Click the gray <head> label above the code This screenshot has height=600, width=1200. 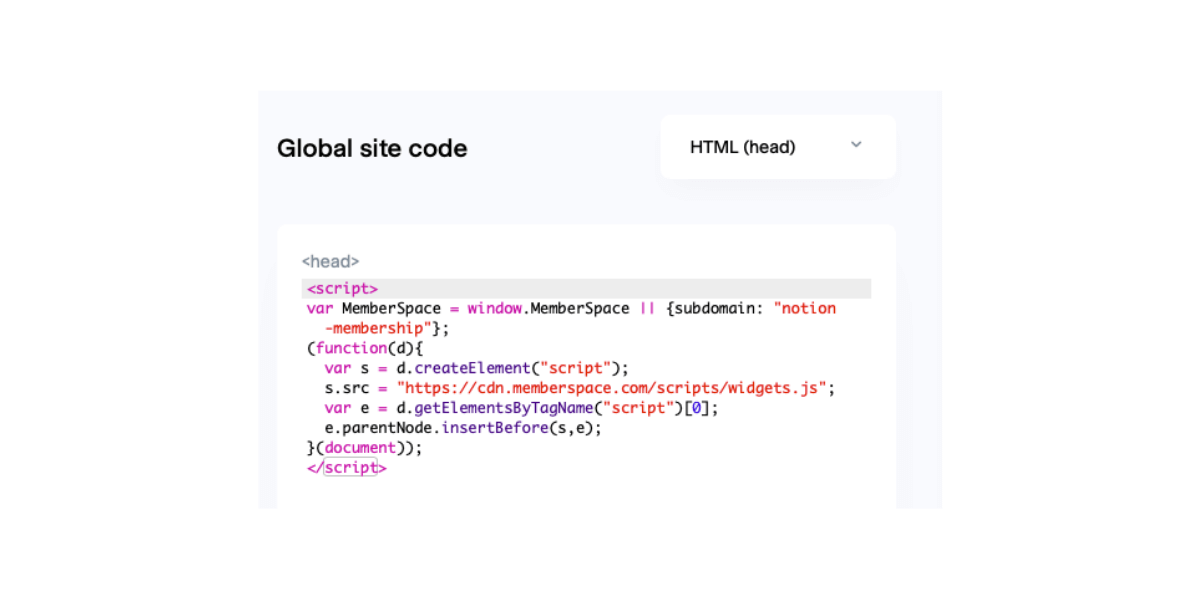[330, 261]
